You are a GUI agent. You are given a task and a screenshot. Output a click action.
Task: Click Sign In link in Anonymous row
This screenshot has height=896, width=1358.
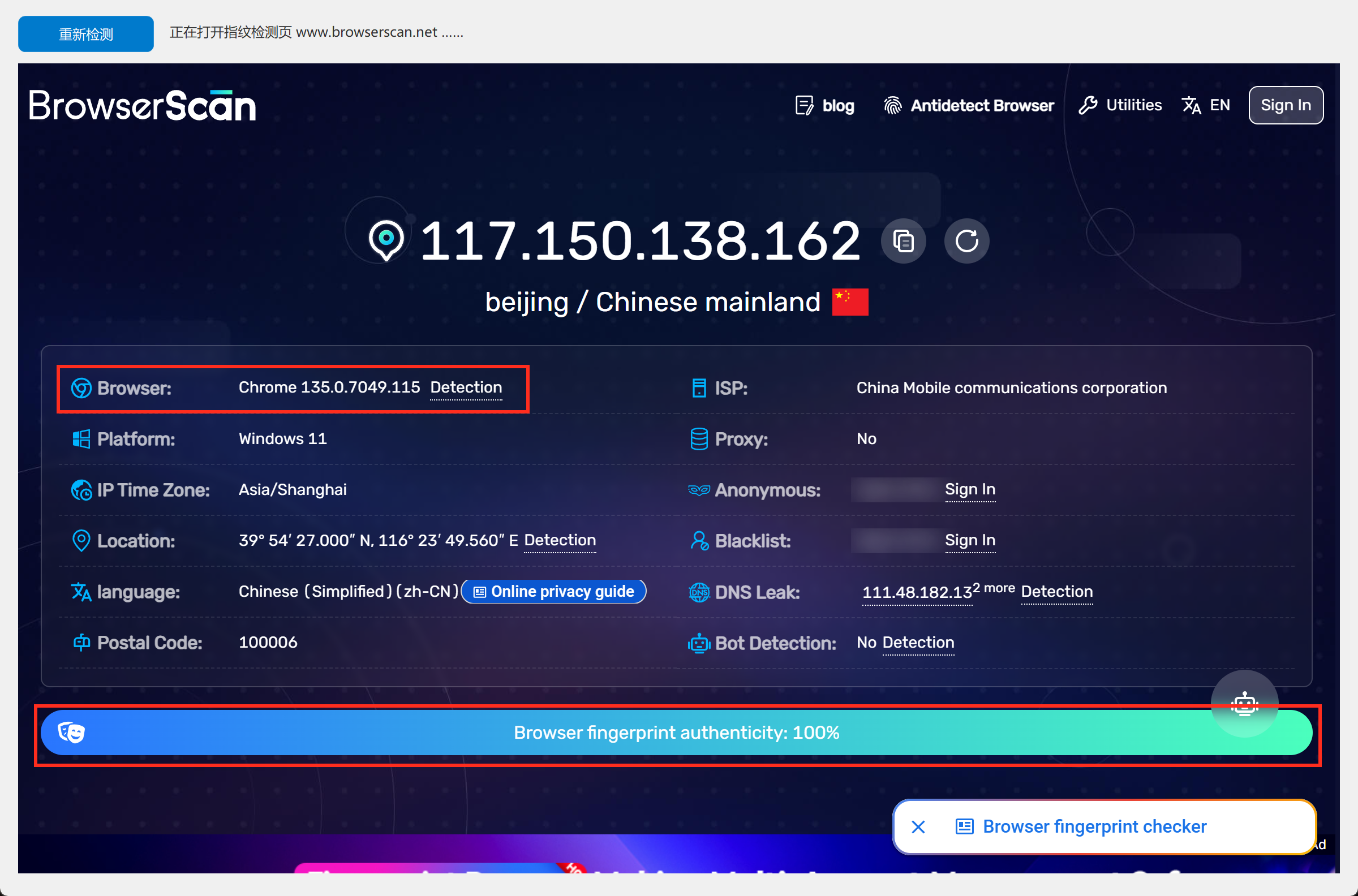(x=970, y=489)
